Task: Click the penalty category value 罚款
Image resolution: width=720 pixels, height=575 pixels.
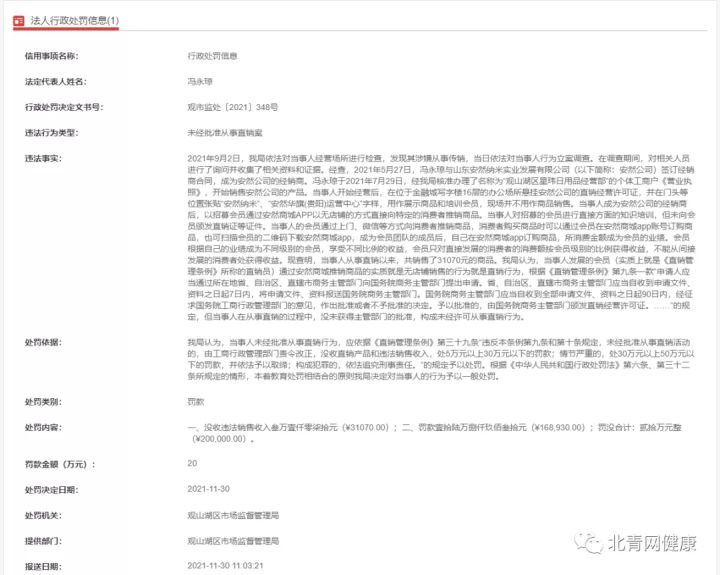Action: point(196,402)
